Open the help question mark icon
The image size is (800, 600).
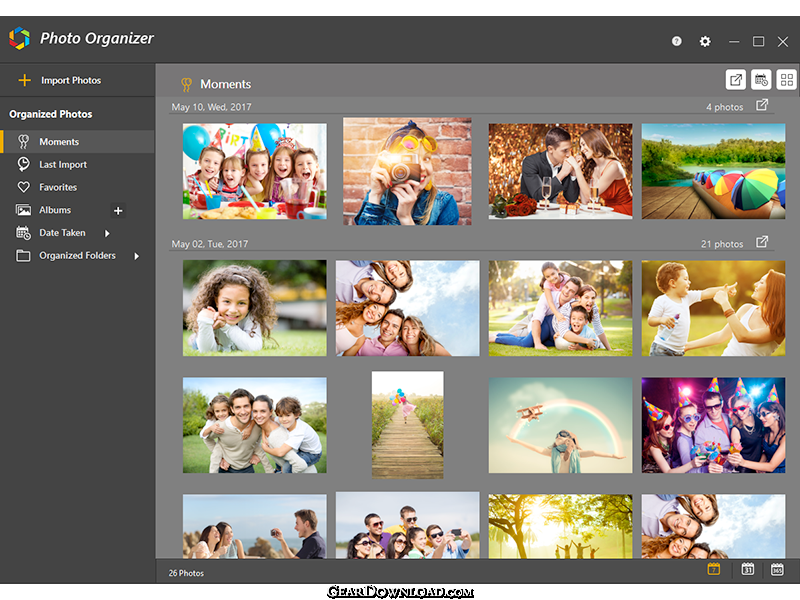click(x=677, y=41)
